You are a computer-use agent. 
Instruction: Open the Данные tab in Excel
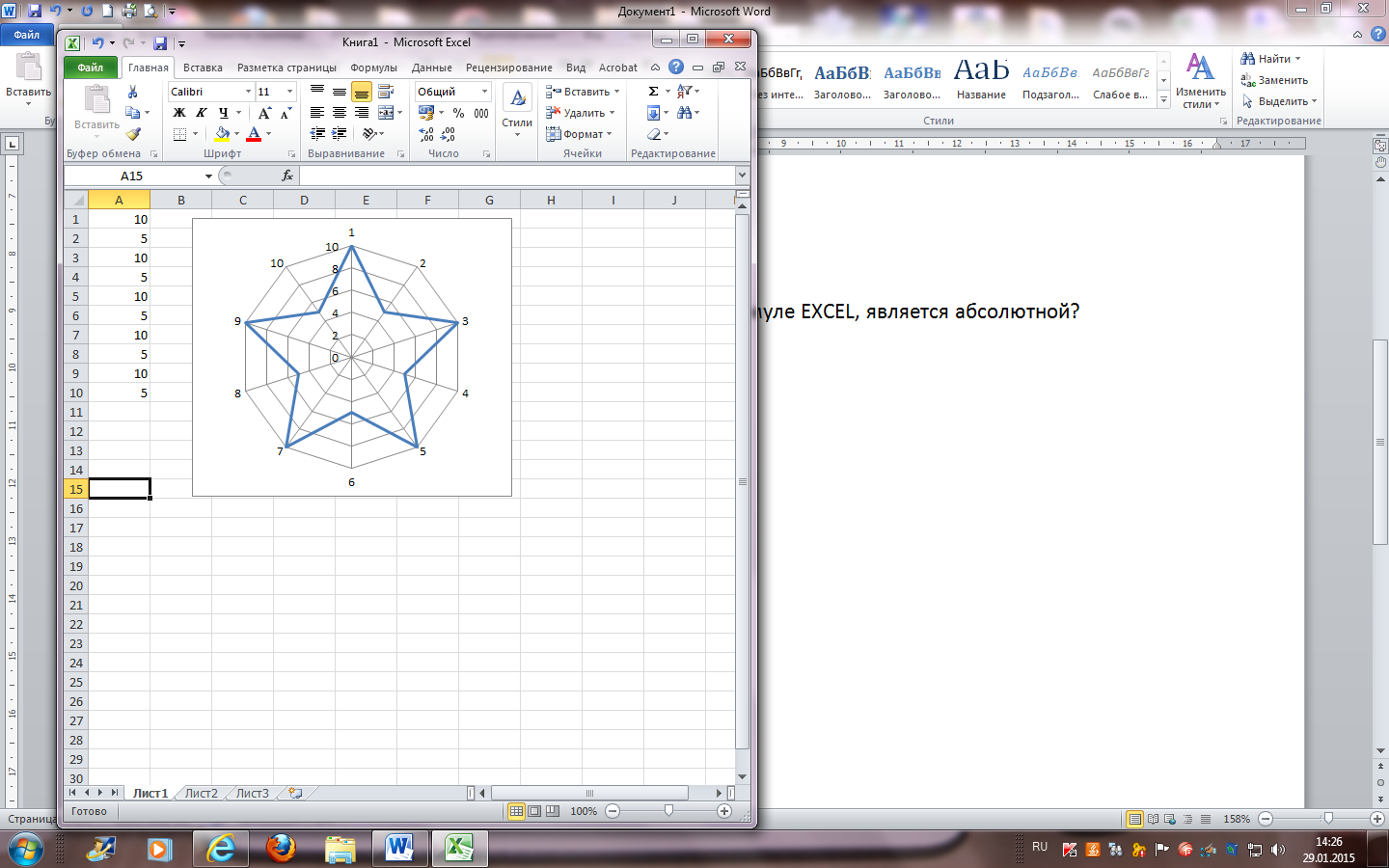[431, 68]
